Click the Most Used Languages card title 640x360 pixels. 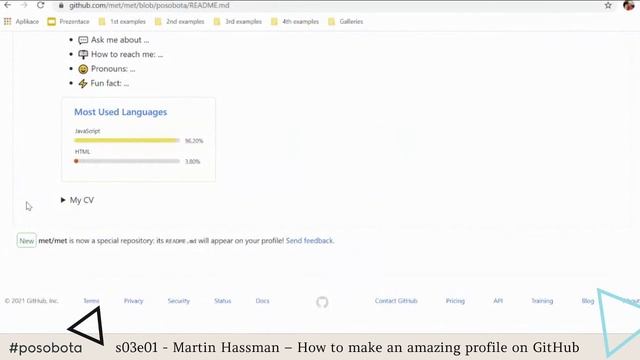(120, 112)
